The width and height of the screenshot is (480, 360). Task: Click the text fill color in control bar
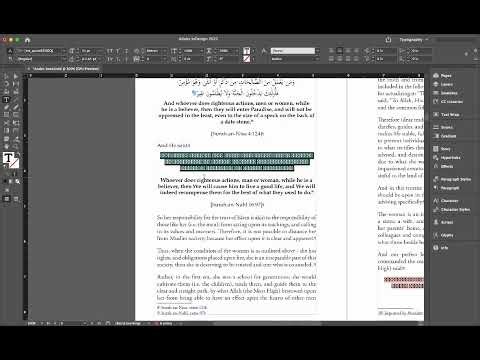[x=246, y=51]
